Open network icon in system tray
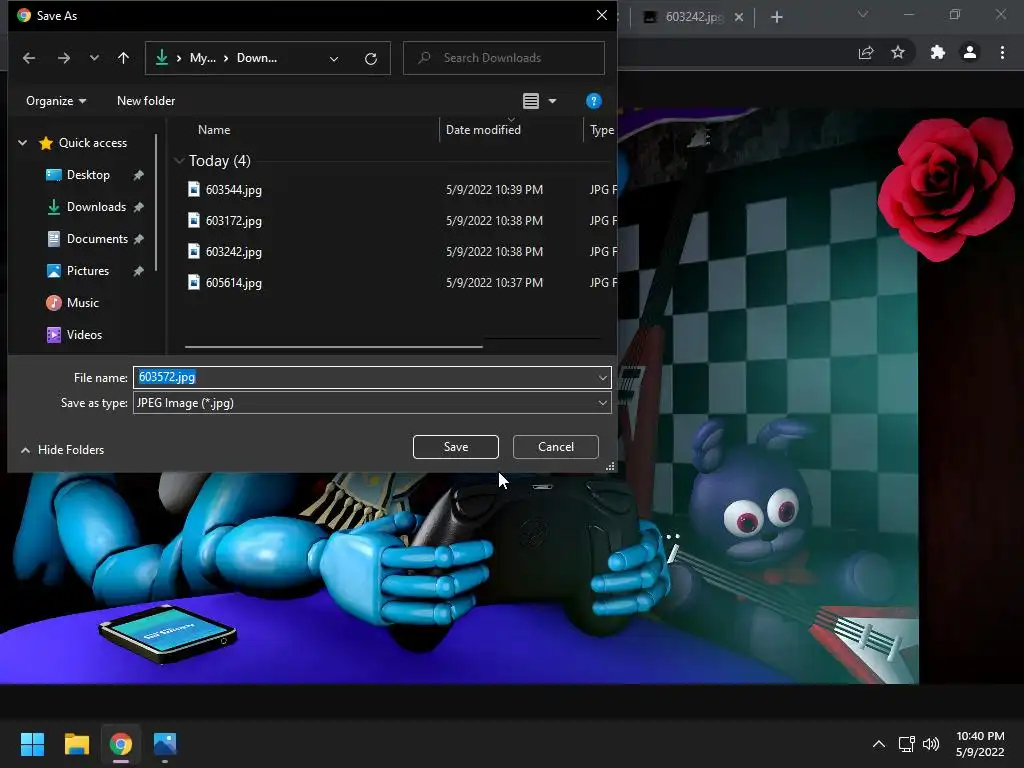This screenshot has width=1024, height=768. point(906,744)
